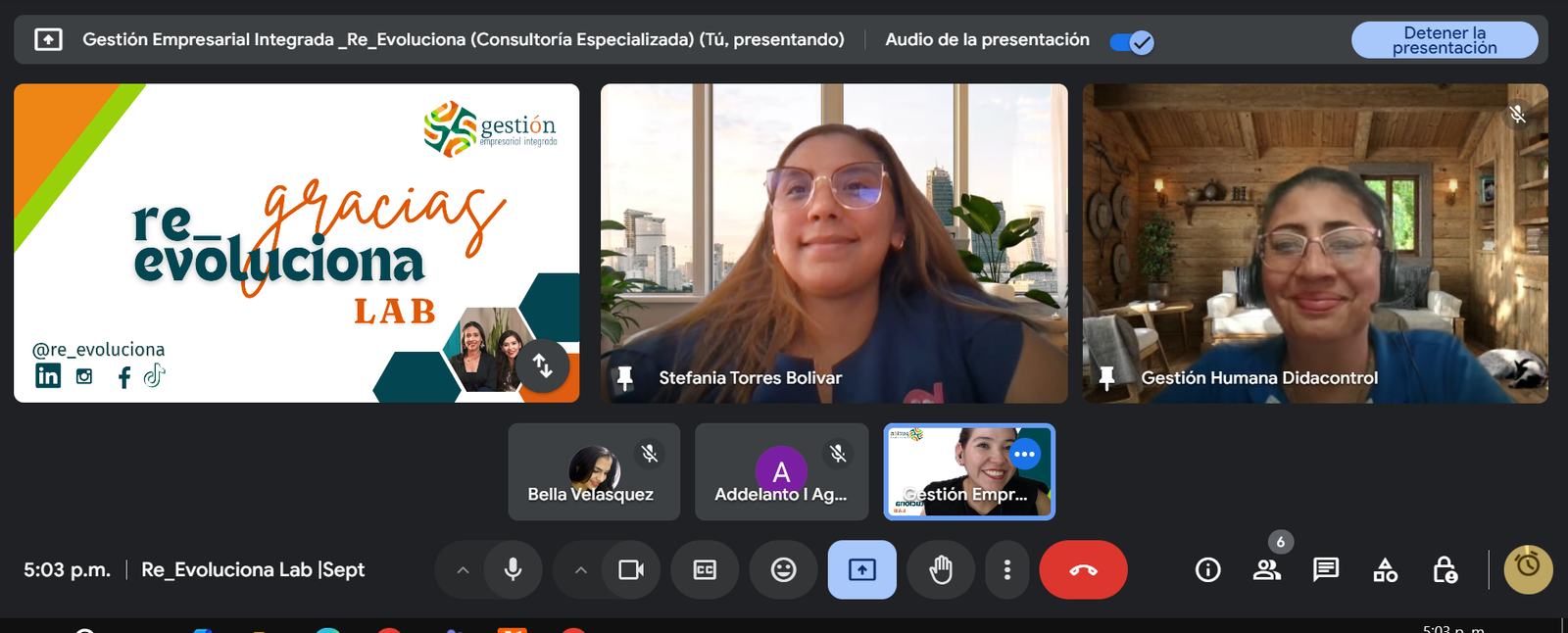Image resolution: width=1568 pixels, height=633 pixels.
Task: Open more options three-dot menu
Action: pyautogui.click(x=1006, y=569)
